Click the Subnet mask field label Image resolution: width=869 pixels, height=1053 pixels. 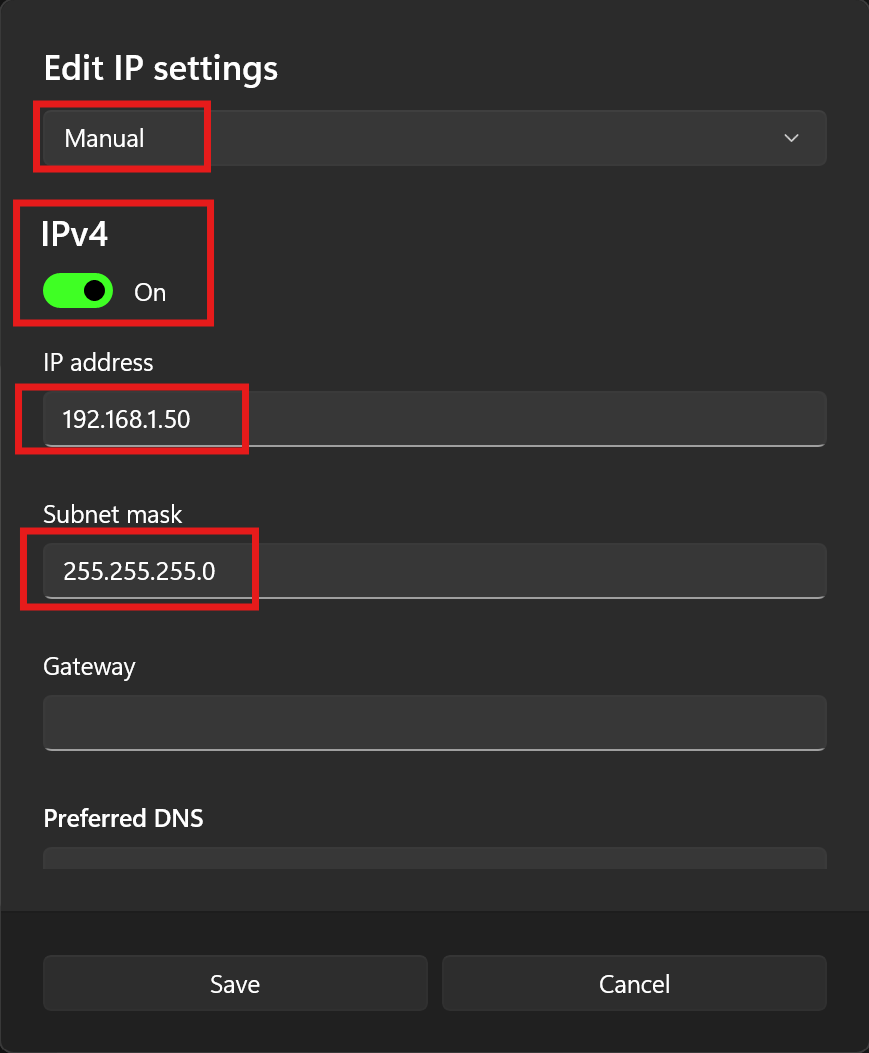(112, 514)
